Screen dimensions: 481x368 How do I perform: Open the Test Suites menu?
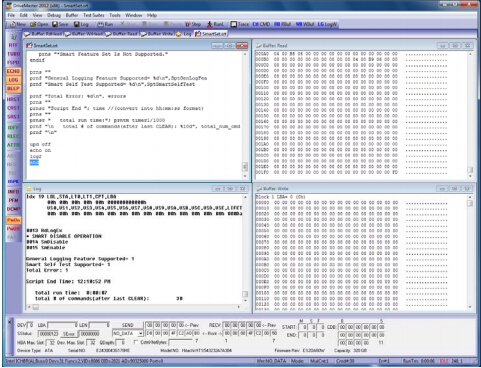94,15
